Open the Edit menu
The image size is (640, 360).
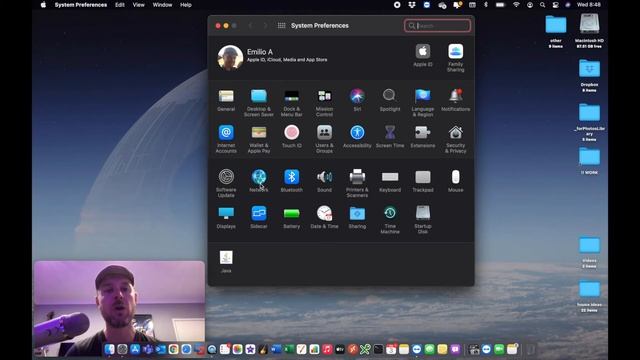pos(120,5)
